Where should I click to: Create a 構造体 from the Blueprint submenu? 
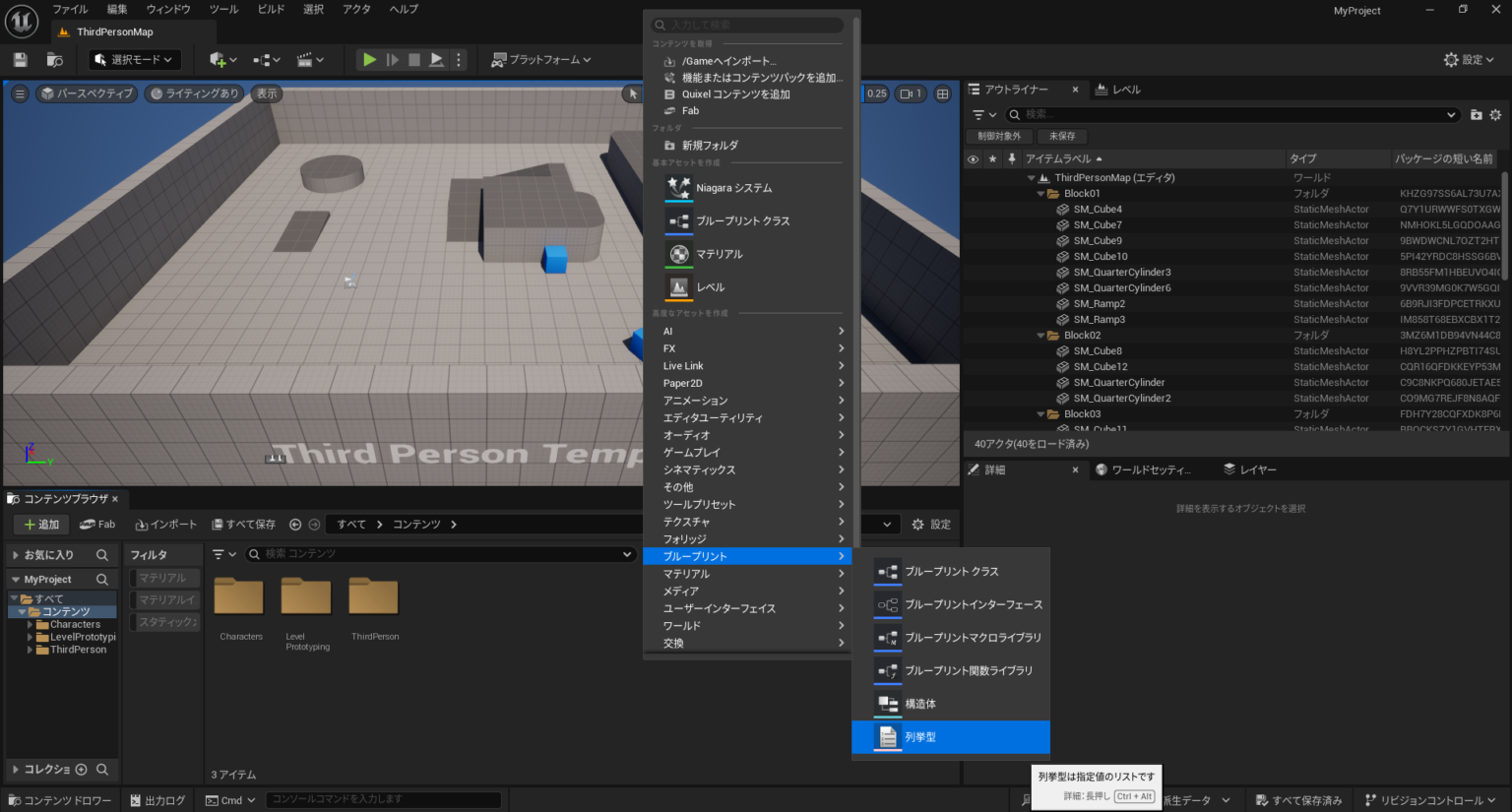[919, 704]
